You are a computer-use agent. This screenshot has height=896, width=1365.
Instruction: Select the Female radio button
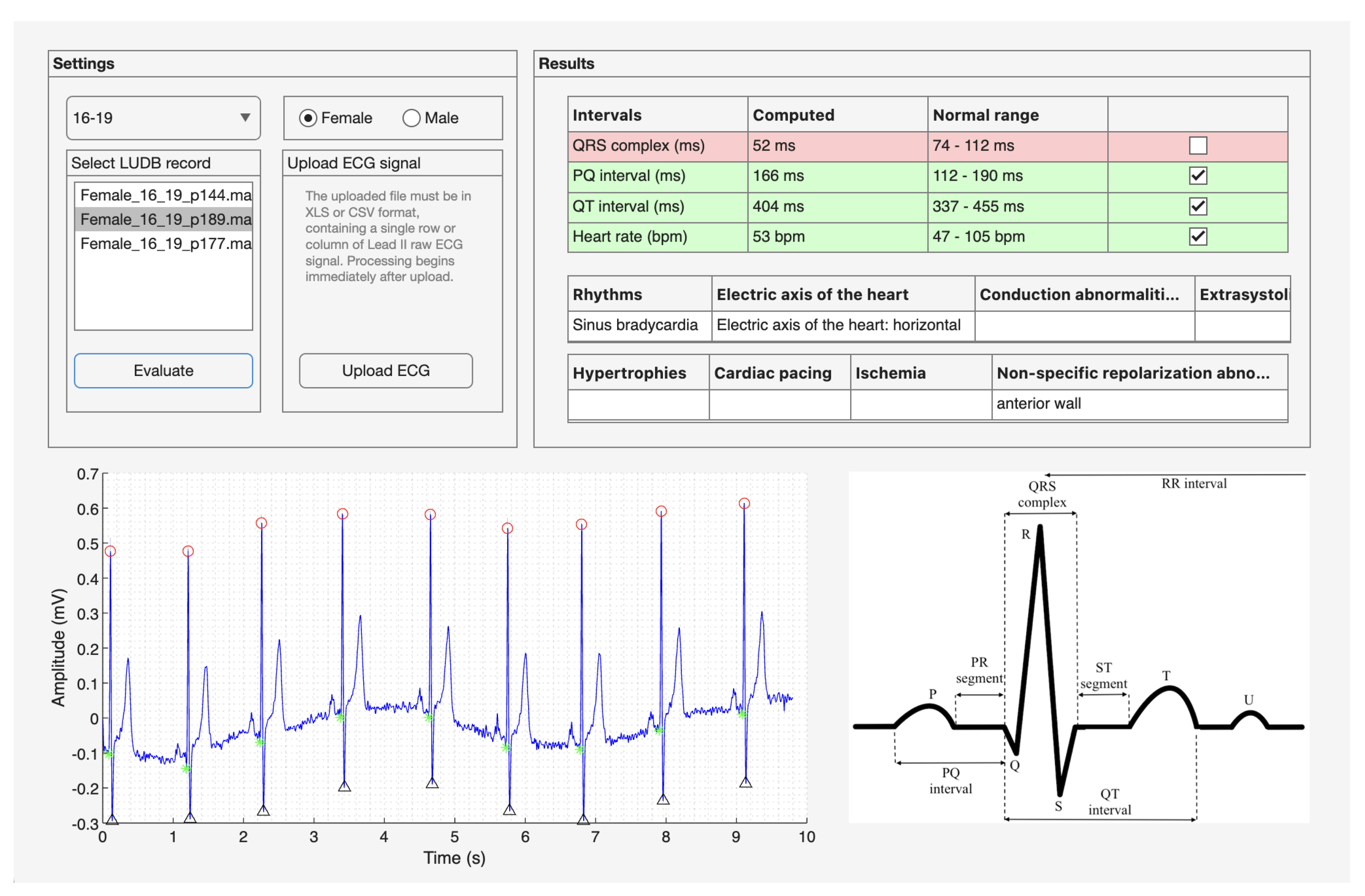pos(308,118)
